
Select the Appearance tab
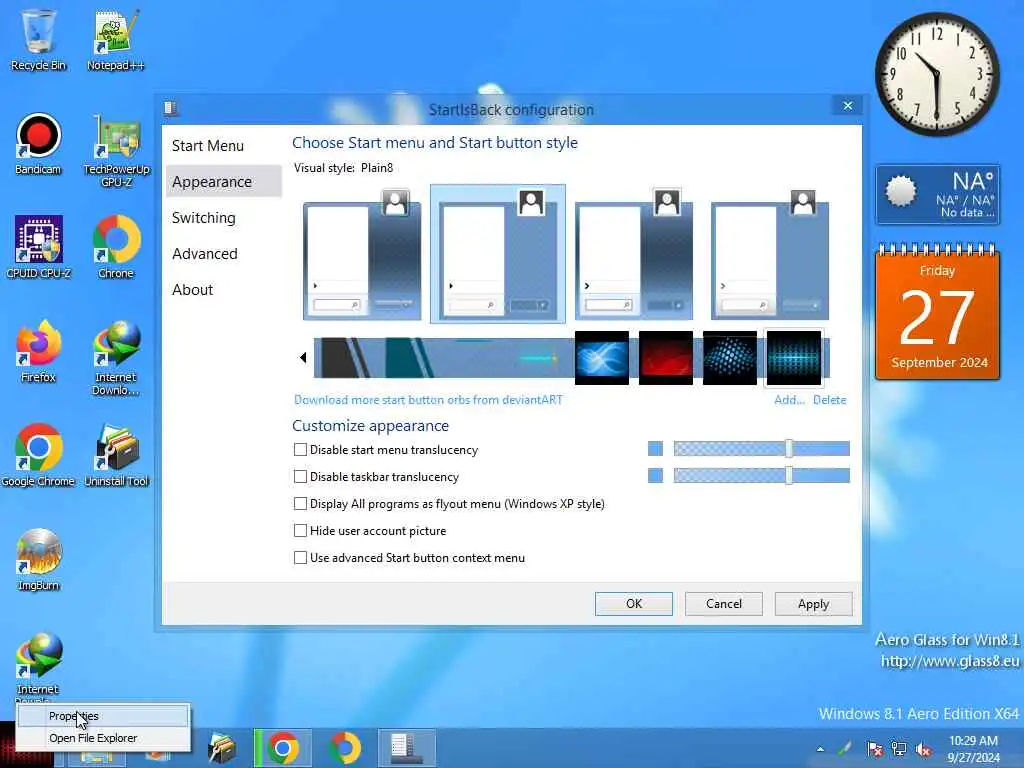tap(224, 182)
